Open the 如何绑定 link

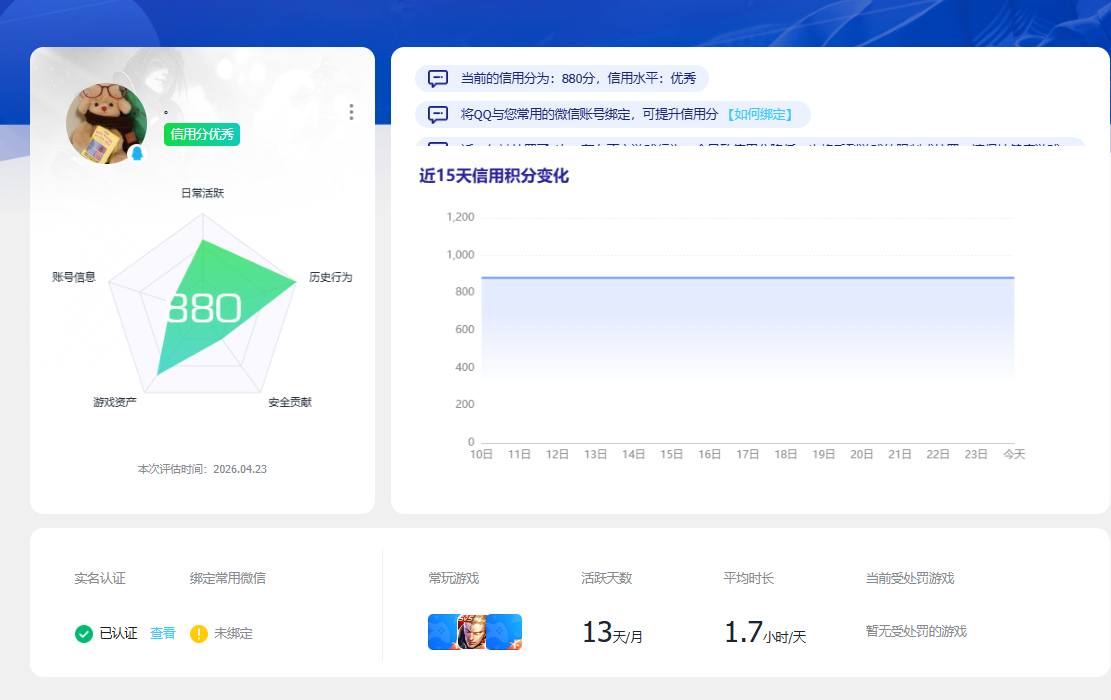click(x=760, y=114)
